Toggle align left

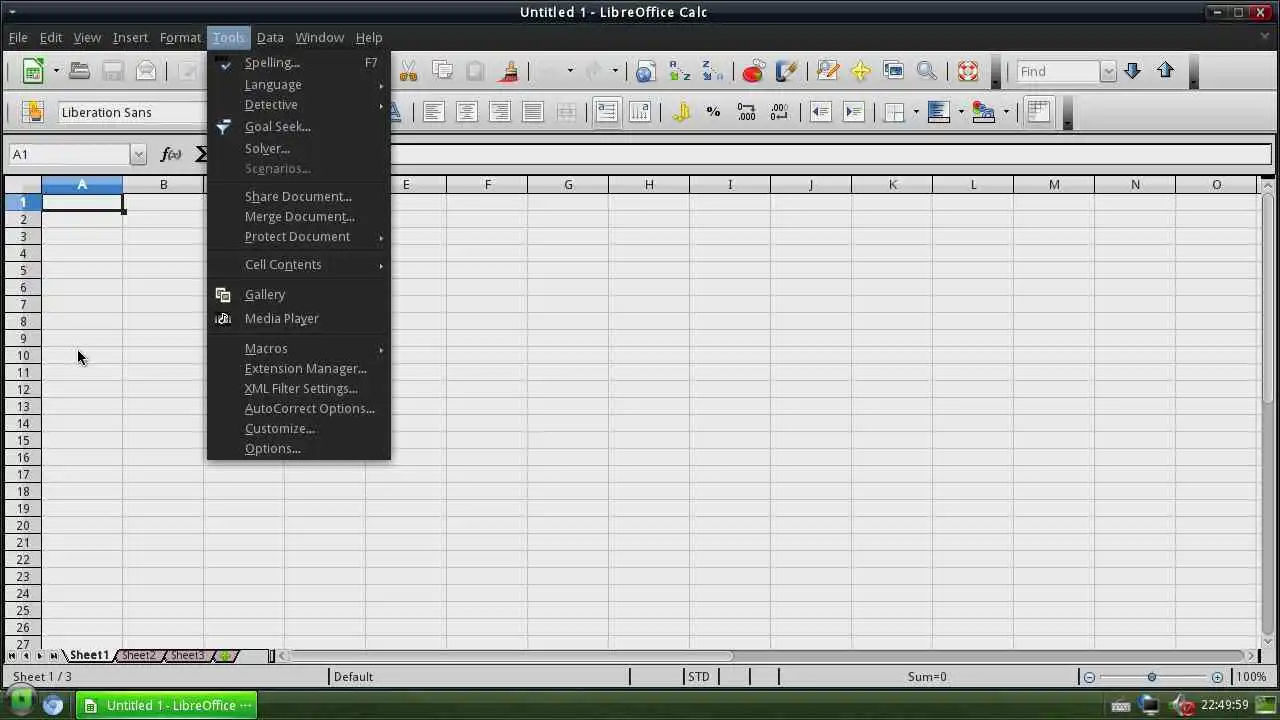pyautogui.click(x=433, y=112)
